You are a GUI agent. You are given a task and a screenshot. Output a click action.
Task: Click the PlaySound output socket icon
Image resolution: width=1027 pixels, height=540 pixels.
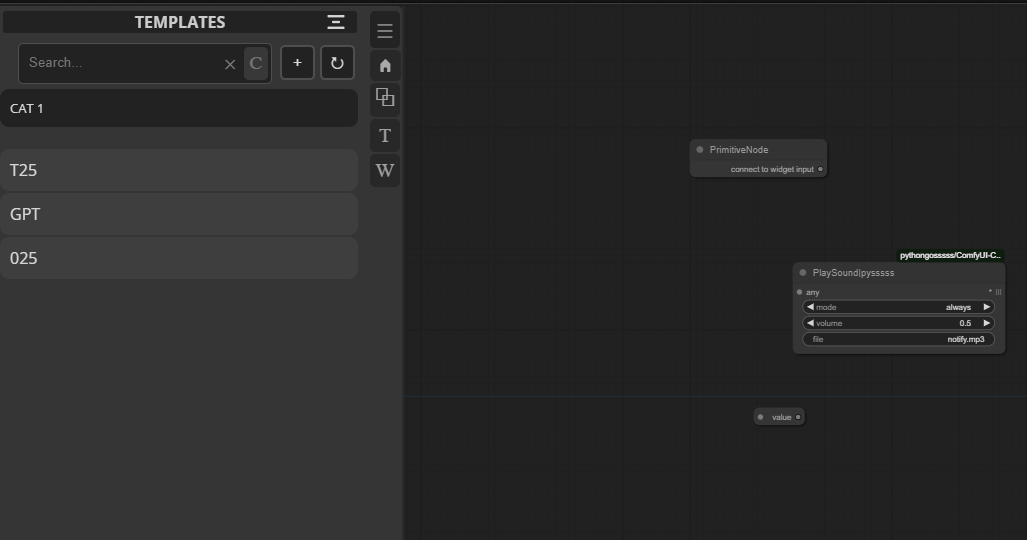[998, 292]
